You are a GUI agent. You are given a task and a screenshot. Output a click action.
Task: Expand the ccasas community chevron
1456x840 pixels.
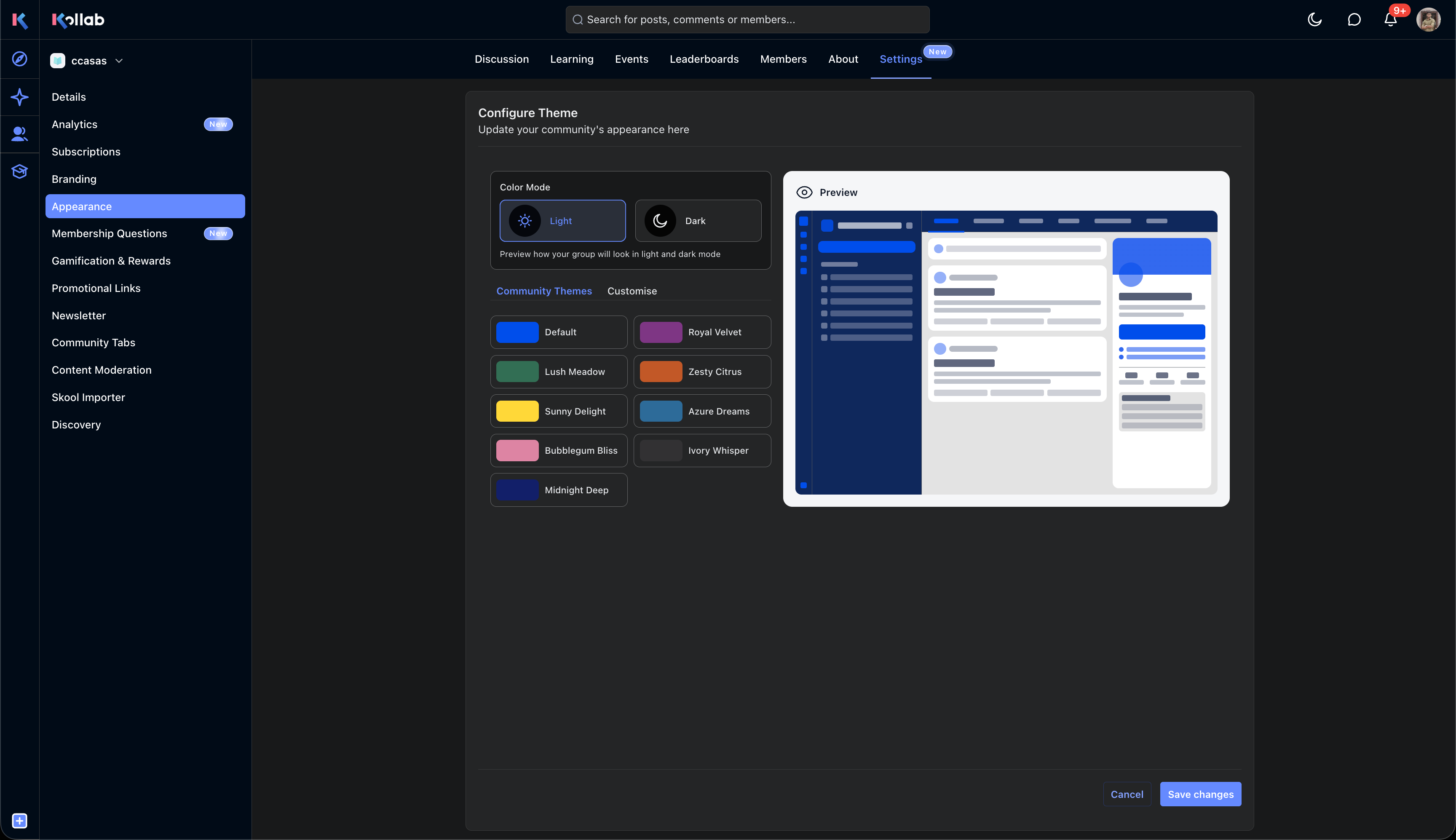[119, 61]
